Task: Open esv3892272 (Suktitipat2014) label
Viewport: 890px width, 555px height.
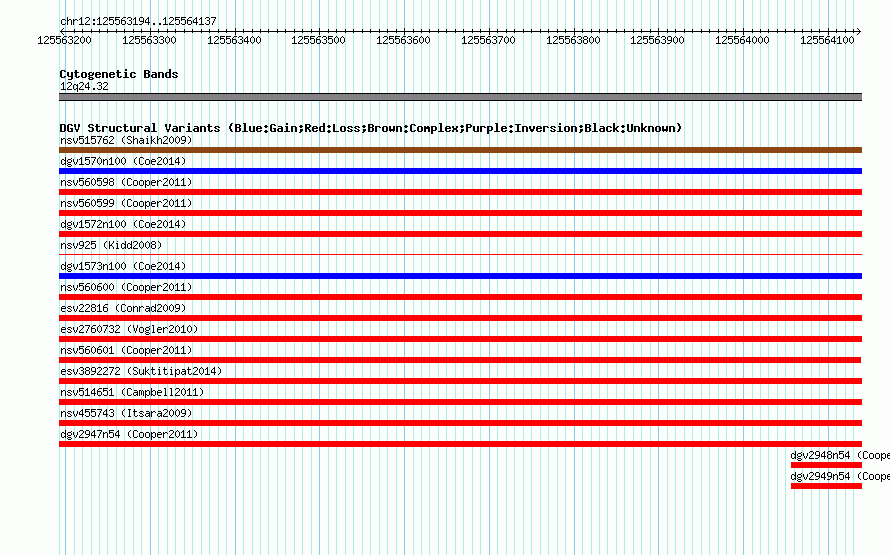Action: tap(141, 371)
